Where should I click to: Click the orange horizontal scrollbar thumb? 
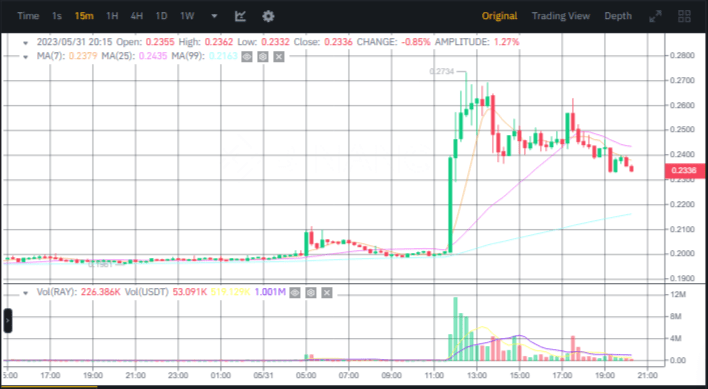click(49, 386)
